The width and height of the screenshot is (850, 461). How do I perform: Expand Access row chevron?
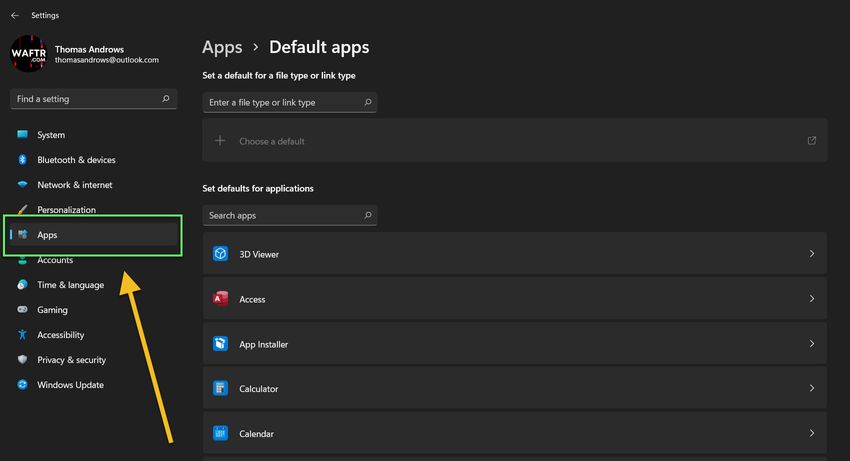tap(812, 299)
